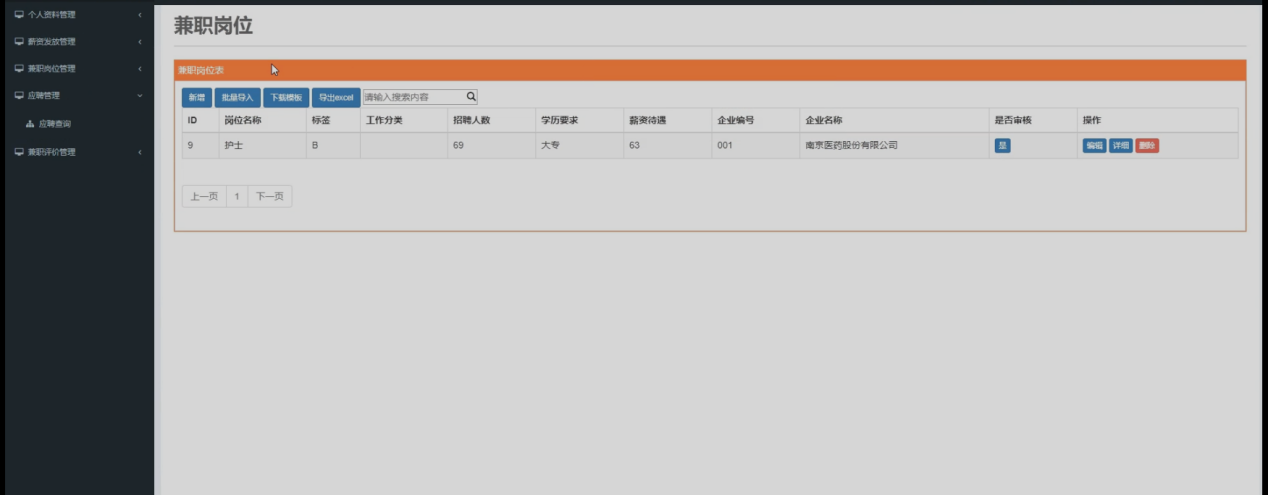The height and width of the screenshot is (495, 1268).
Task: Open the 应聘管理 menu
Action: [x=77, y=95]
